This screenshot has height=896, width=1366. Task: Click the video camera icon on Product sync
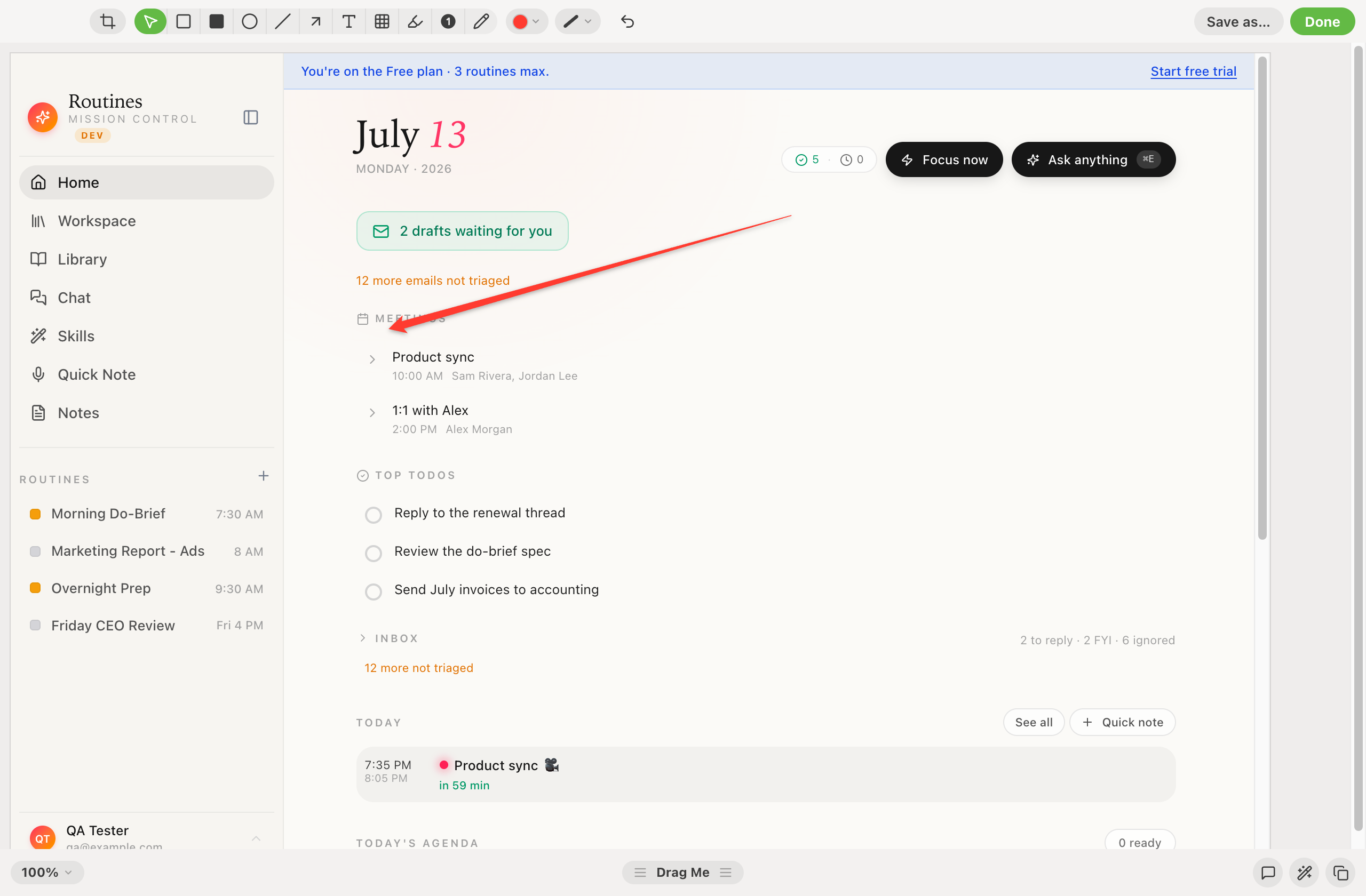coord(552,765)
